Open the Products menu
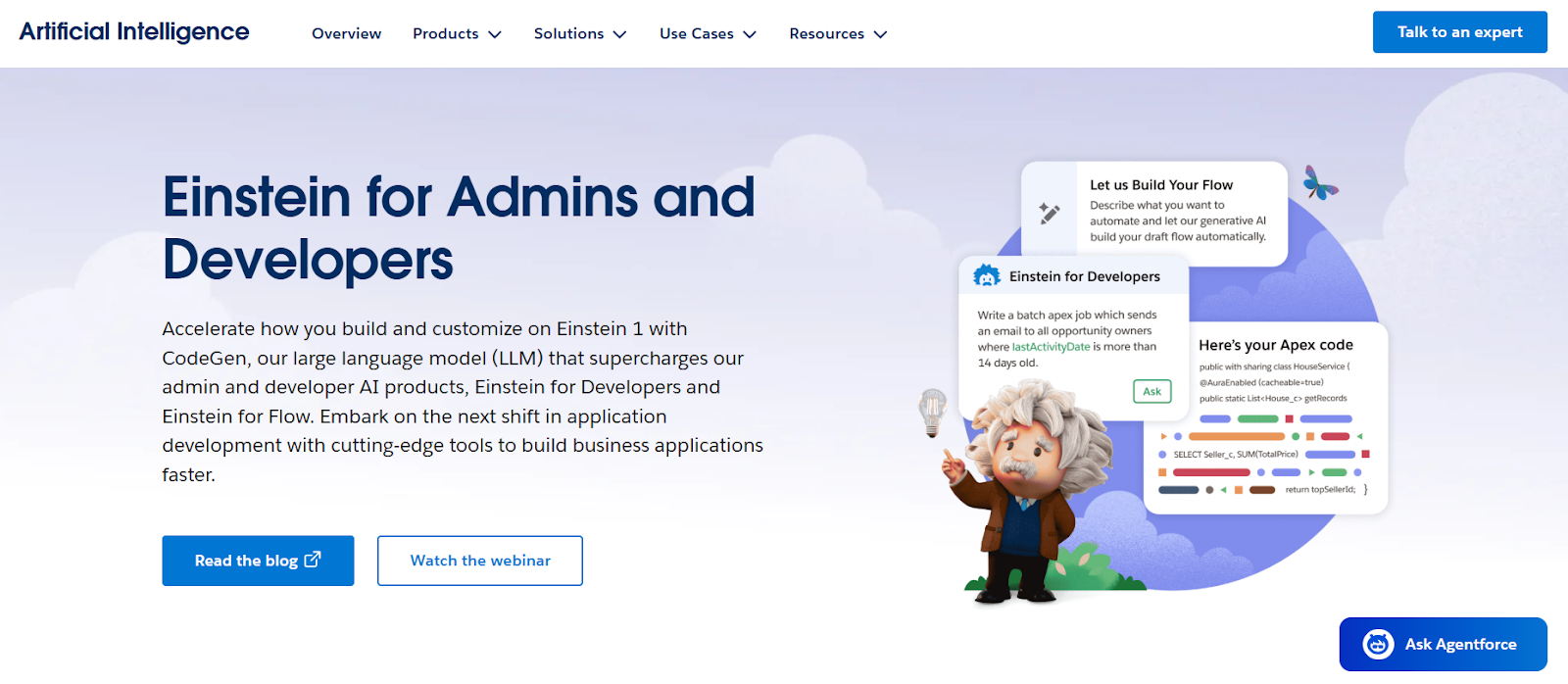This screenshot has height=684, width=1568. pos(457,33)
